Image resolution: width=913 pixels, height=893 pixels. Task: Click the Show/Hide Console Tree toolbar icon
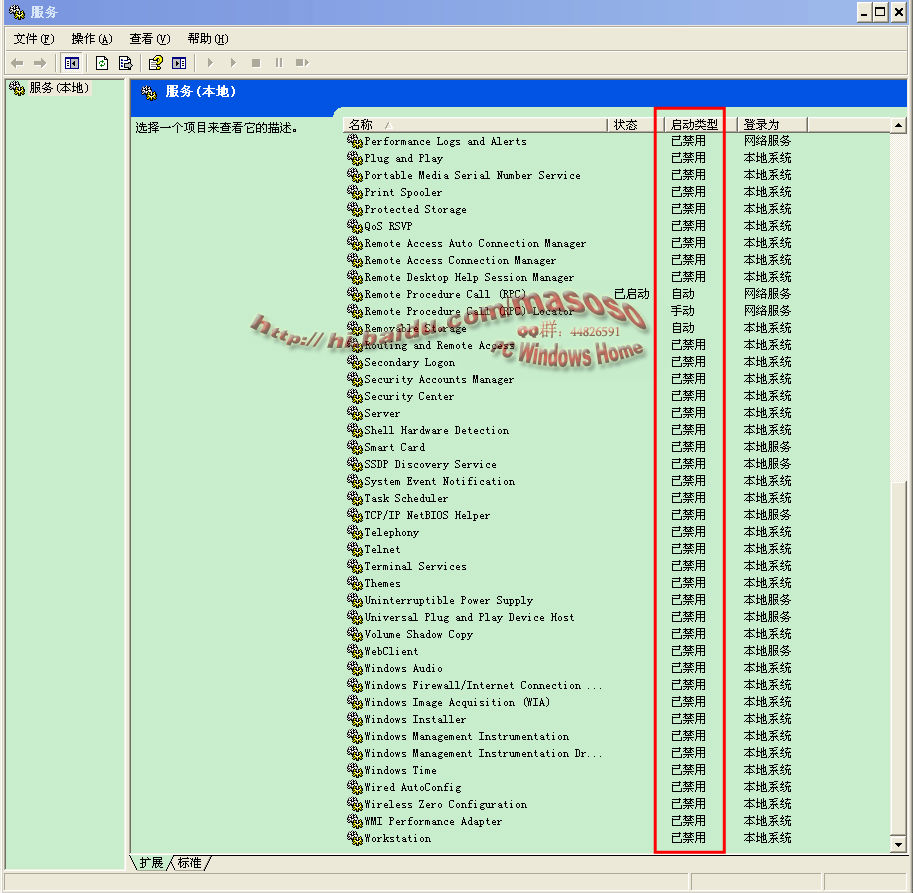pos(71,63)
